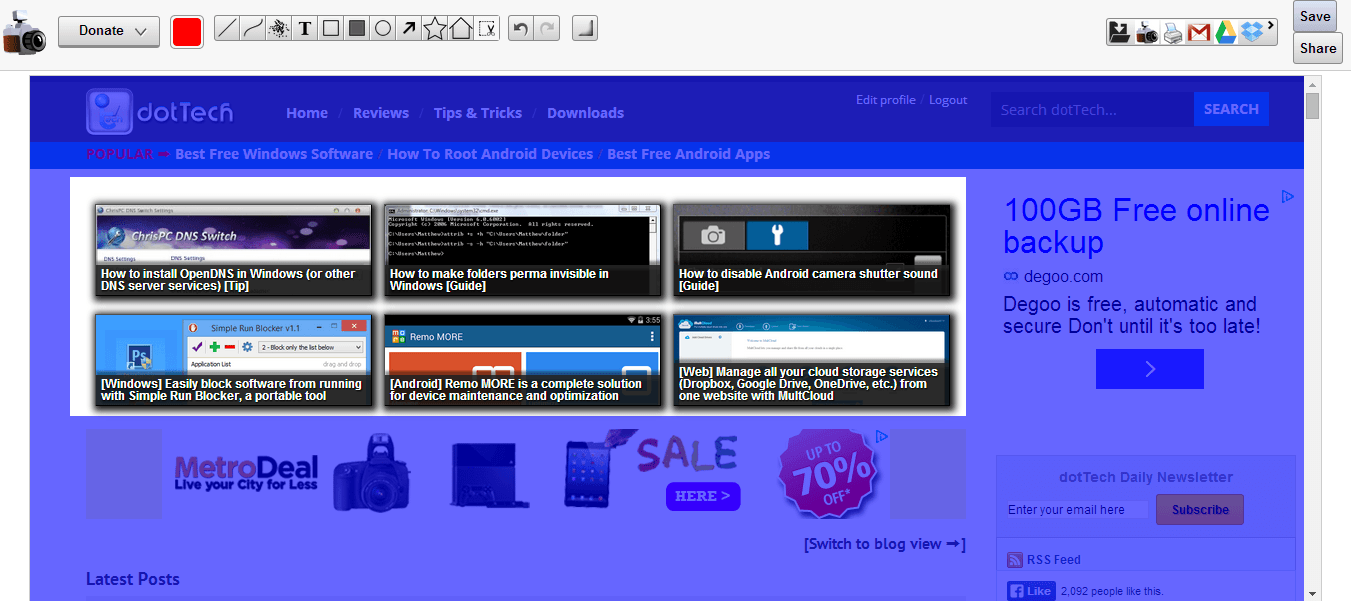The height and width of the screenshot is (601, 1357).
Task: Click the Logout link
Action: tap(948, 100)
